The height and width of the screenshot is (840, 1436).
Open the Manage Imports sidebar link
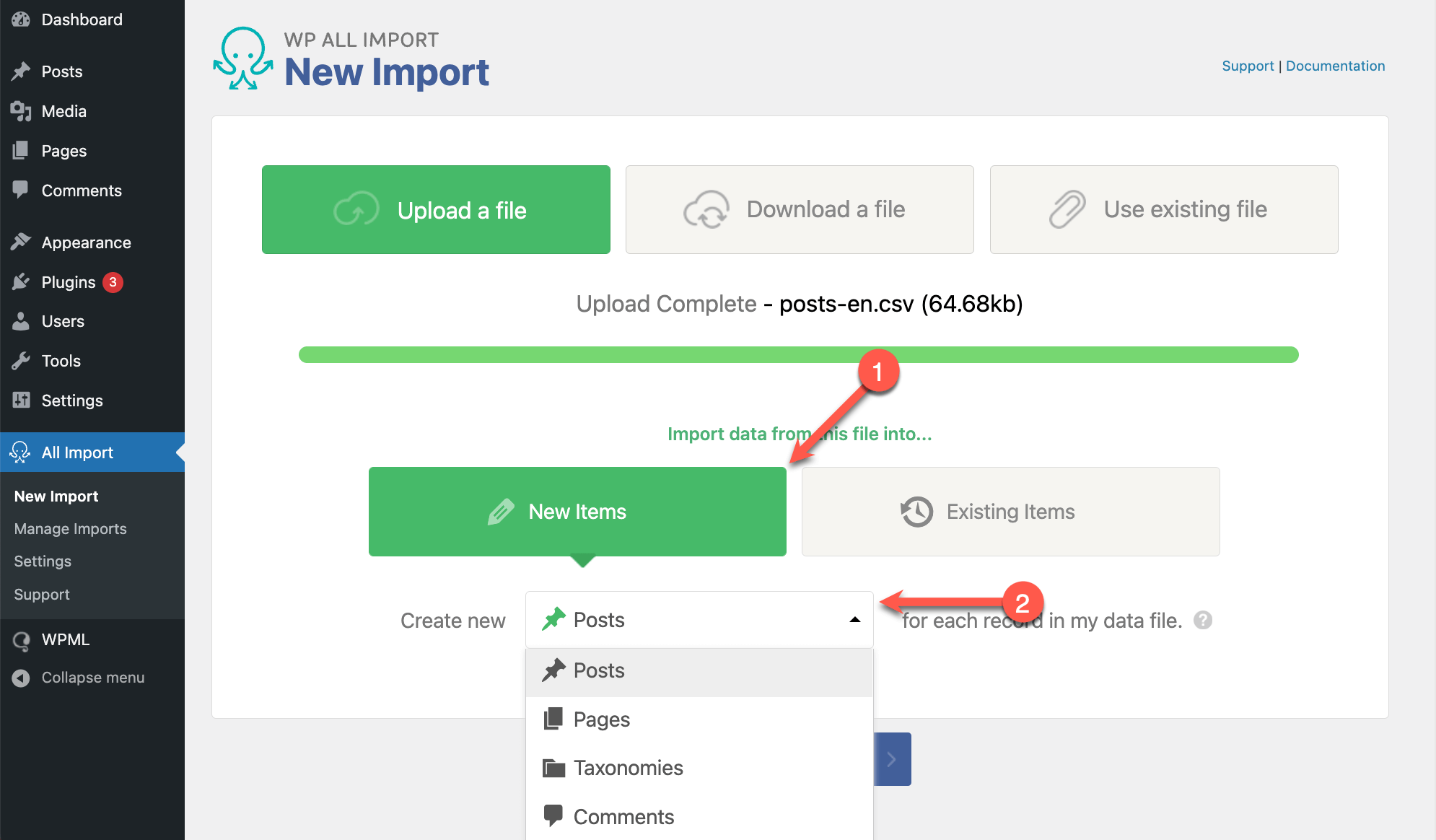(71, 528)
